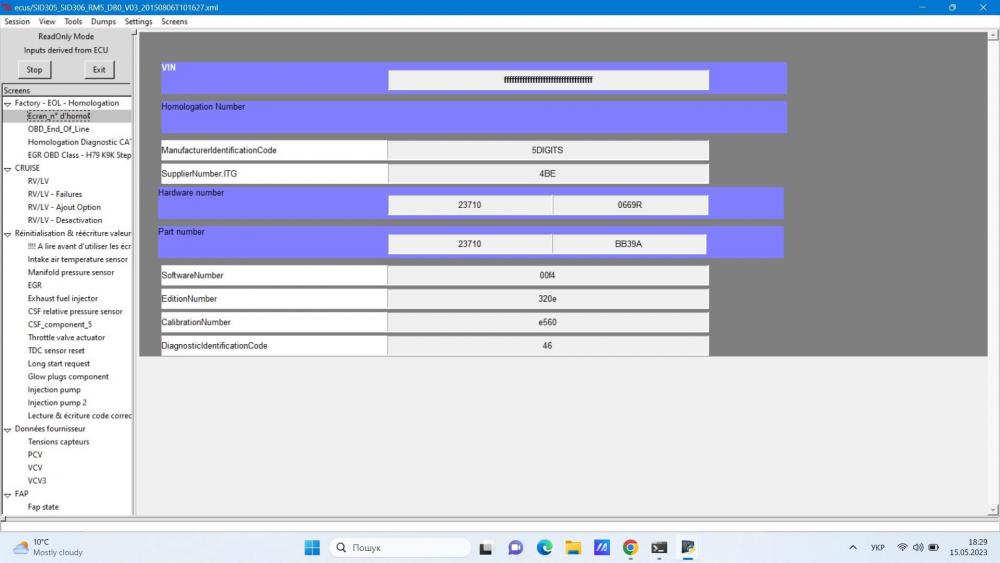Click Part number field BB39A

pos(629,244)
